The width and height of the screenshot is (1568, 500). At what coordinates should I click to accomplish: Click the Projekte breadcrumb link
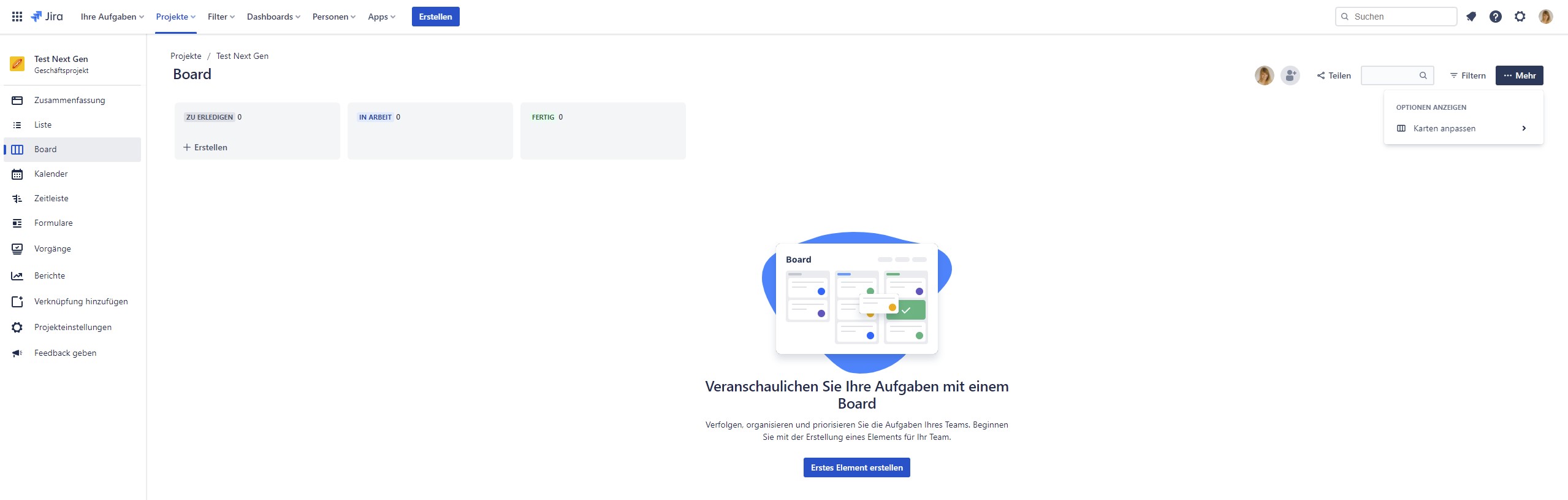(x=186, y=56)
